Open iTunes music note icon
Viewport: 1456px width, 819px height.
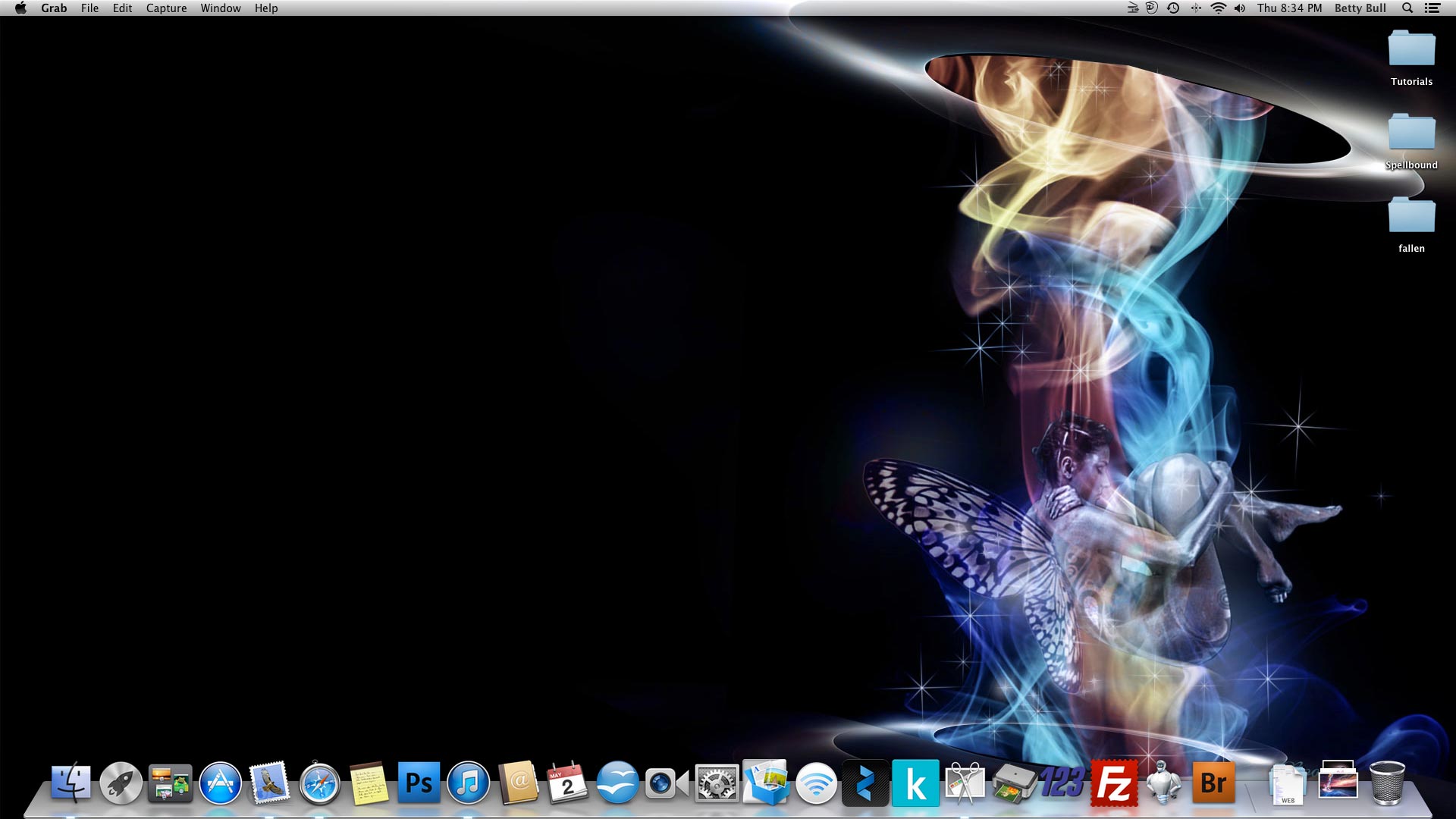click(x=468, y=783)
